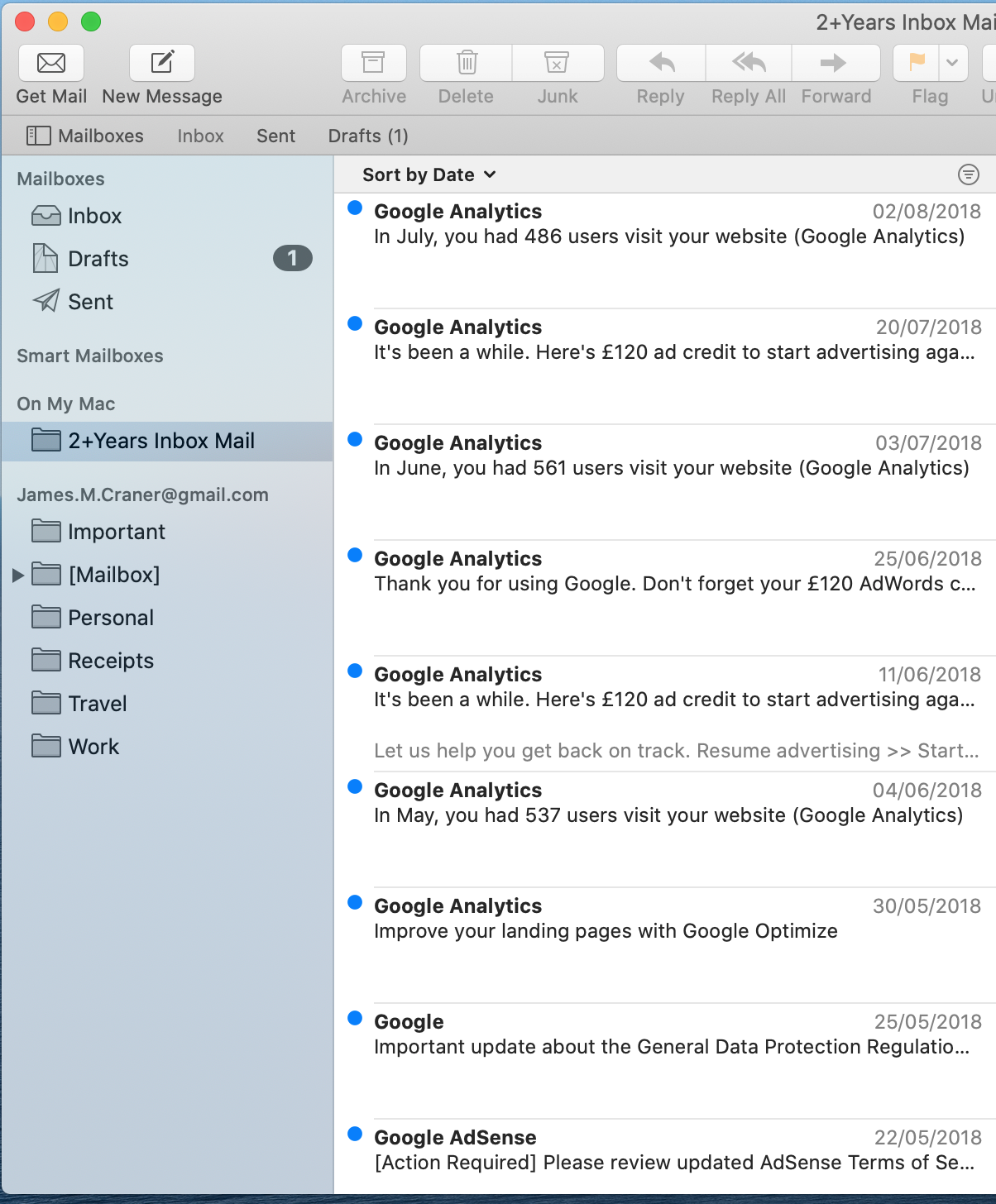
Task: Compose with the New Message icon
Action: point(162,63)
